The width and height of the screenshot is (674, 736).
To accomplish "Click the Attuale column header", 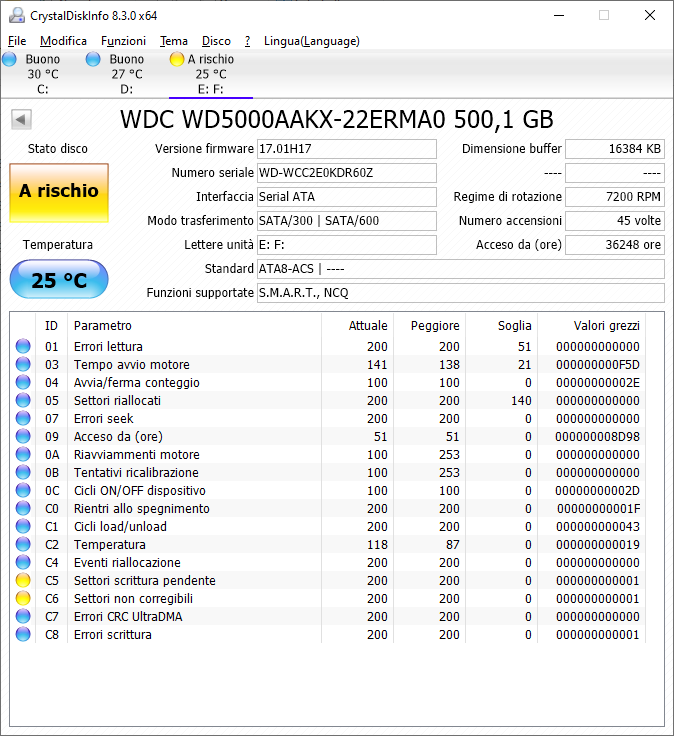I will click(358, 325).
